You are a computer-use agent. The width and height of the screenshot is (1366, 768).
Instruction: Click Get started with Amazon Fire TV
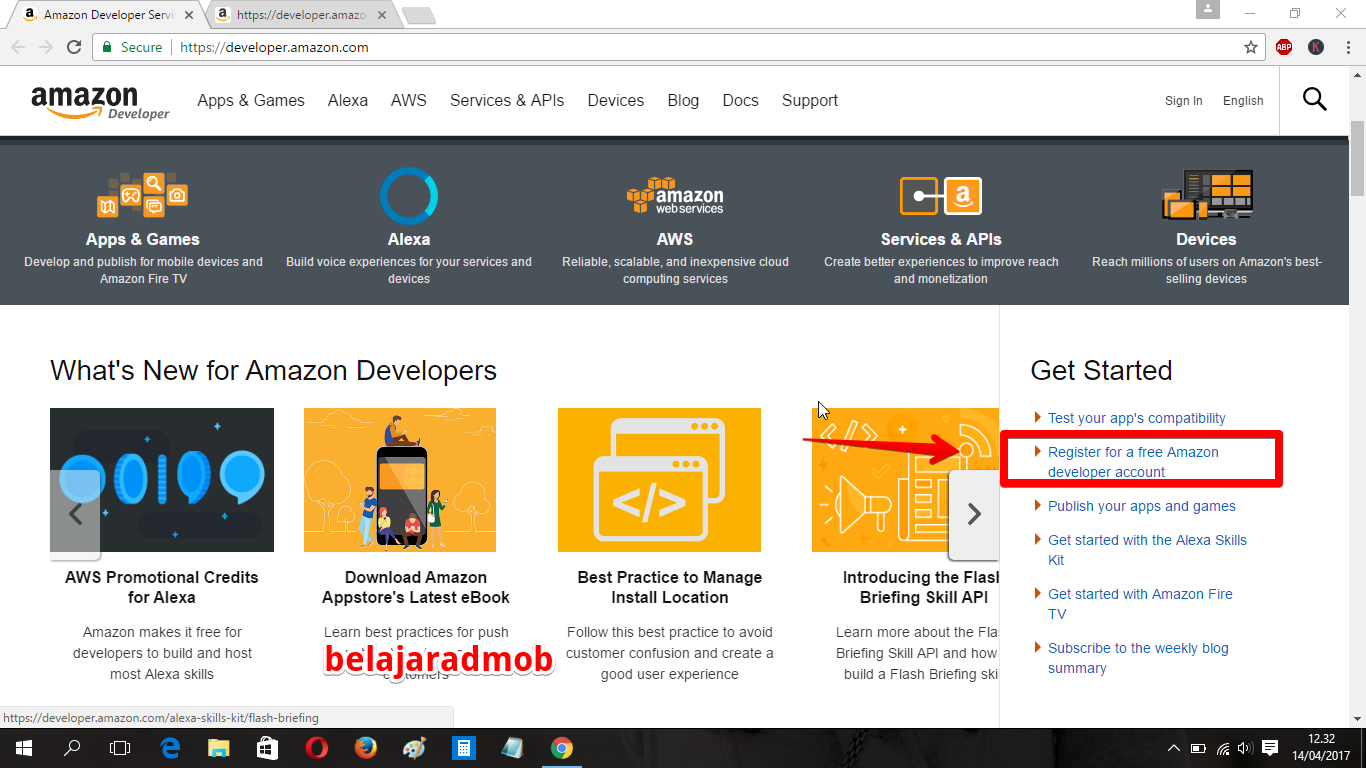[x=1140, y=604]
